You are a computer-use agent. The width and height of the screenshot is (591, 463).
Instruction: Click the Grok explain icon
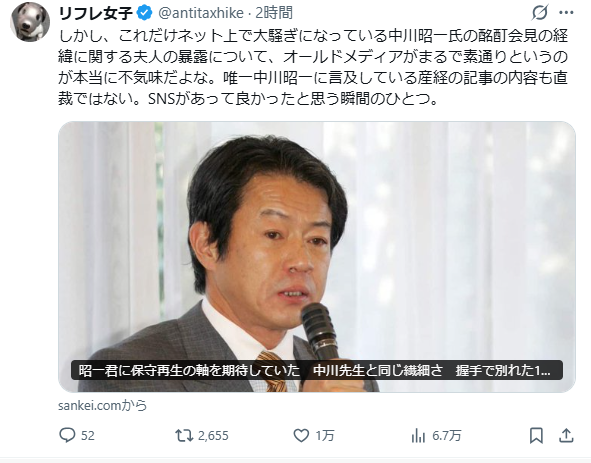point(539,13)
